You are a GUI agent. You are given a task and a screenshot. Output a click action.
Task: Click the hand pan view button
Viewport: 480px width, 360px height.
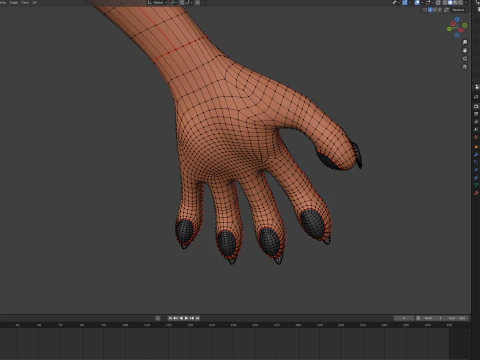pos(465,50)
